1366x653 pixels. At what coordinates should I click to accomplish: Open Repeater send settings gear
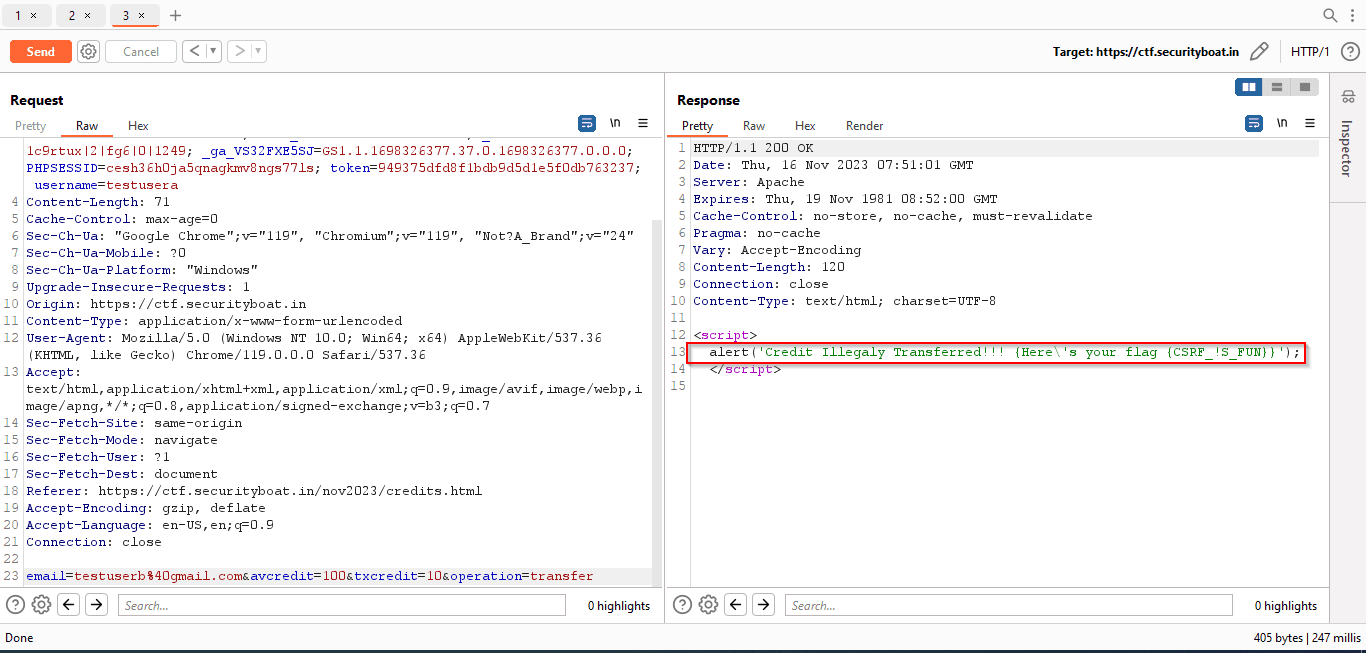(x=89, y=52)
